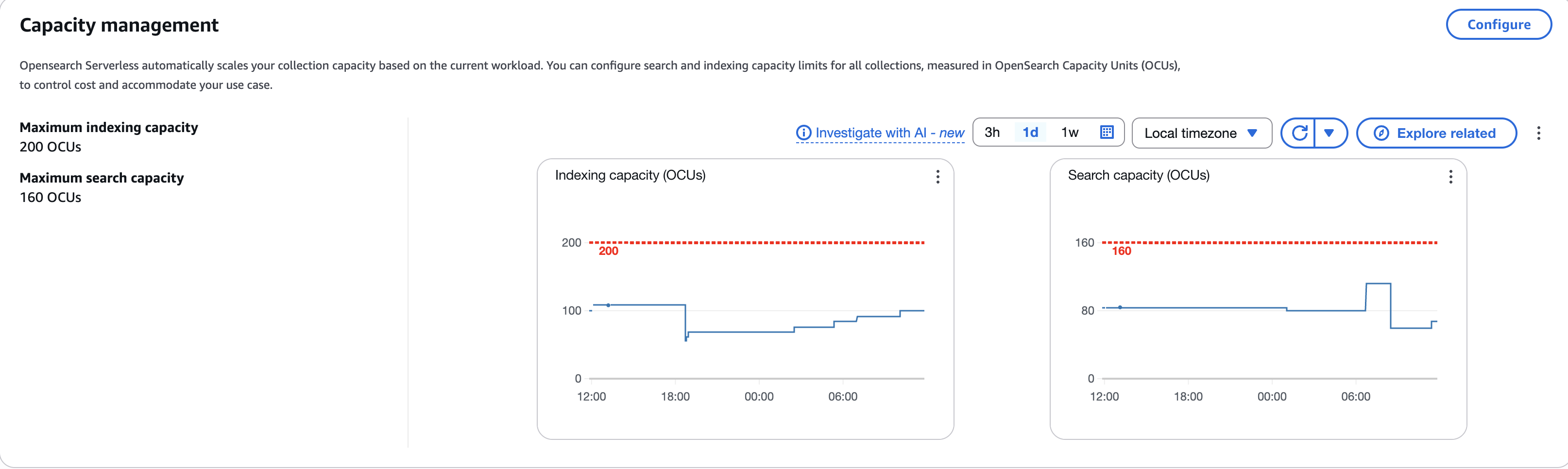The image size is (1568, 469).
Task: Click the info icon next to Investigate with AI
Action: coord(803,133)
